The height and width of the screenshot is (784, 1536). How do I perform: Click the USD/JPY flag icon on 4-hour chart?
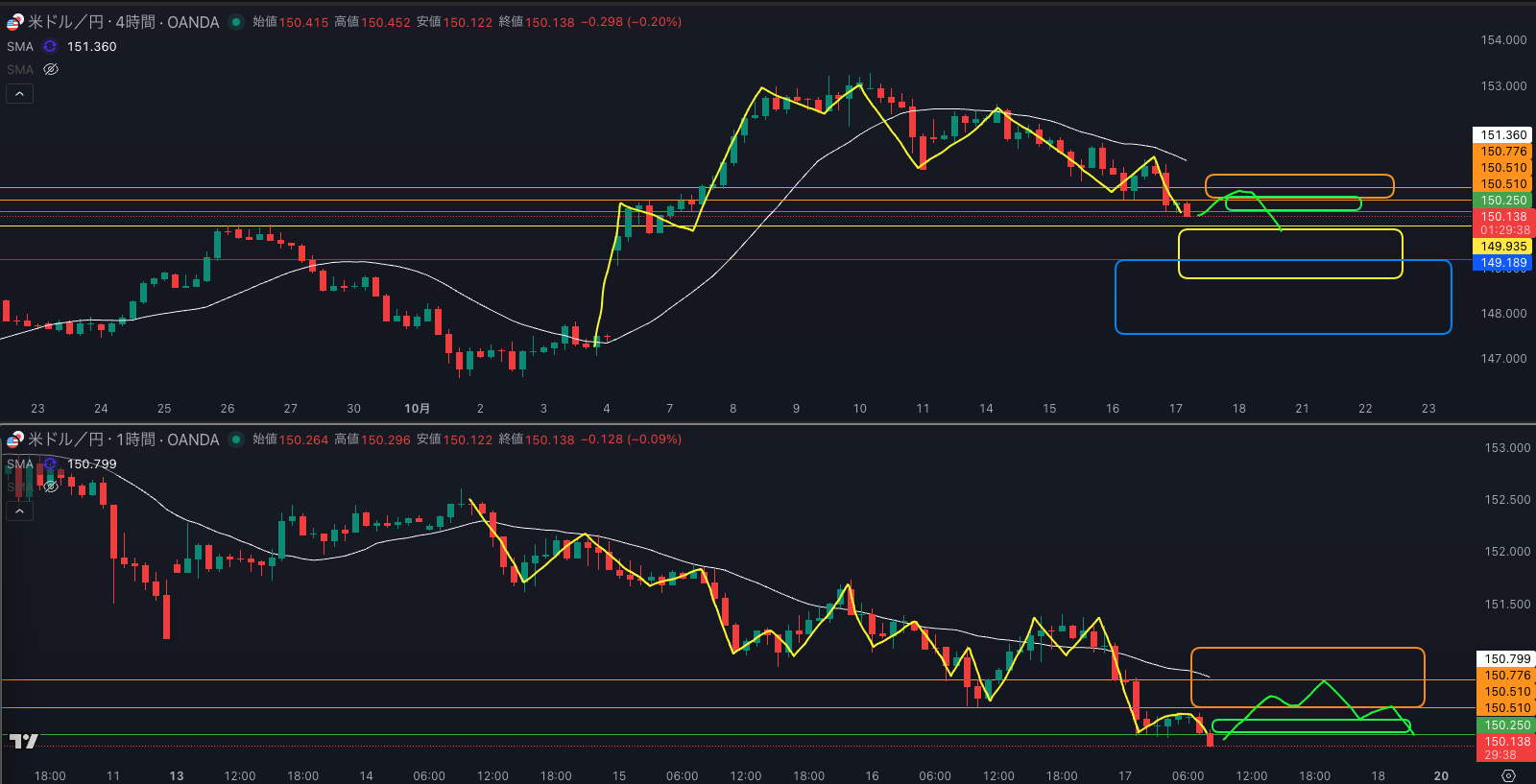click(x=14, y=22)
